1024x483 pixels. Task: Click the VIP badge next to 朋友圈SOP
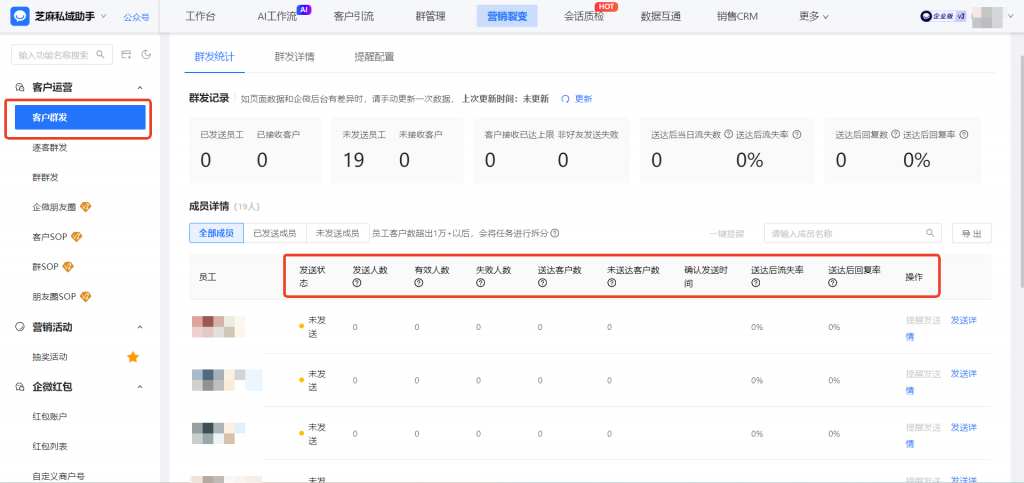click(86, 296)
